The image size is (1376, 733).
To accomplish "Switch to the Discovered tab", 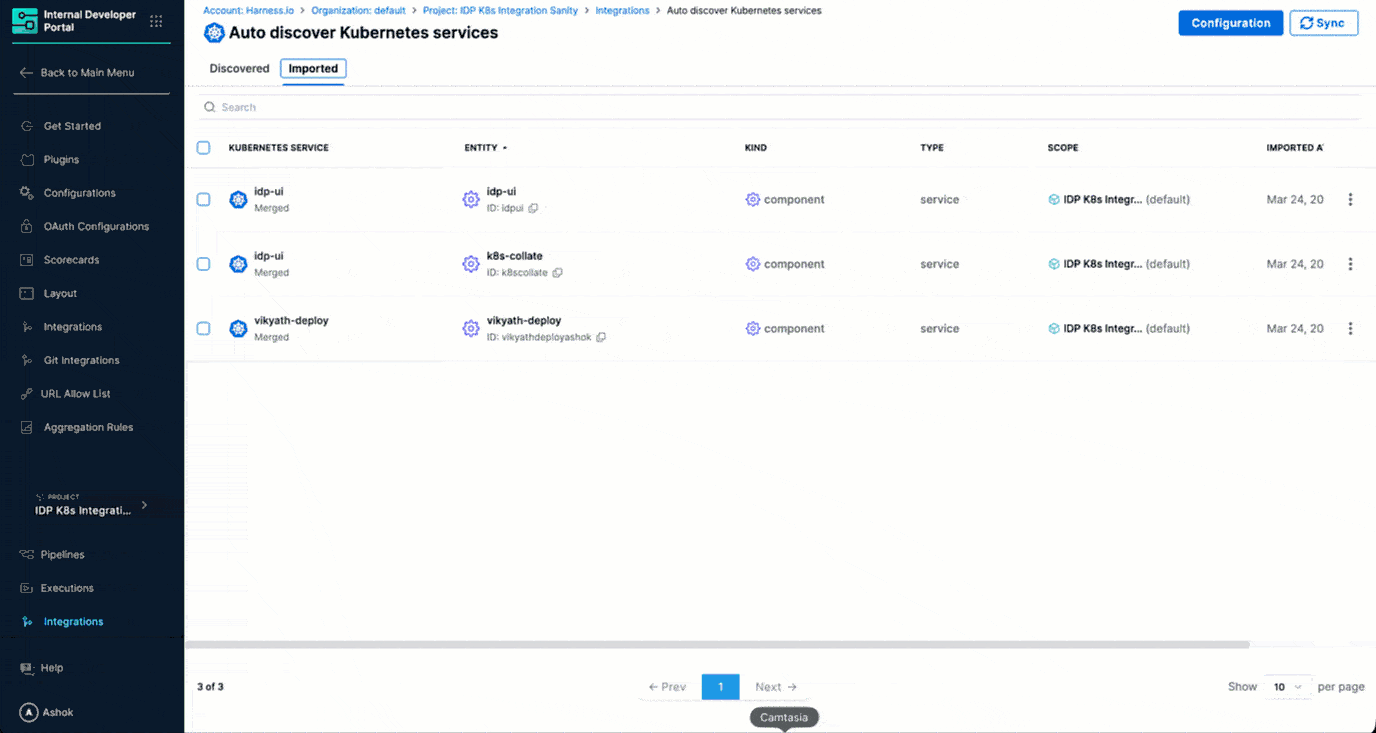I will [x=239, y=69].
